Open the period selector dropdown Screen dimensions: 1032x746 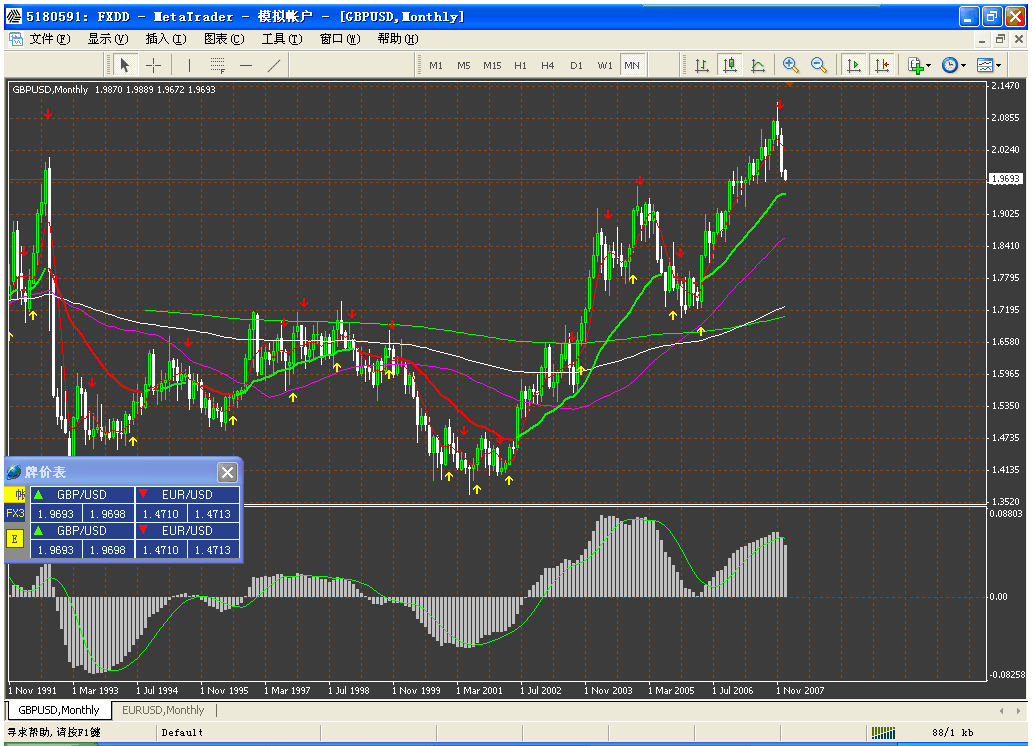963,64
